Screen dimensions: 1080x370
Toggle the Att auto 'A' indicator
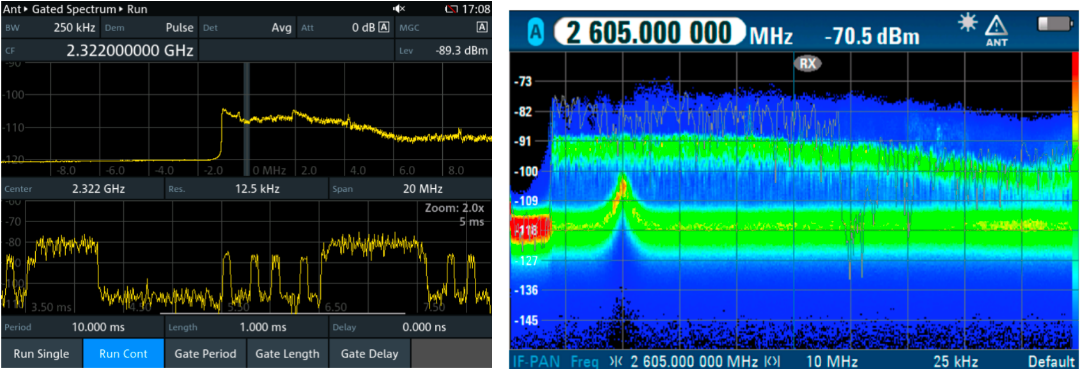click(x=384, y=28)
